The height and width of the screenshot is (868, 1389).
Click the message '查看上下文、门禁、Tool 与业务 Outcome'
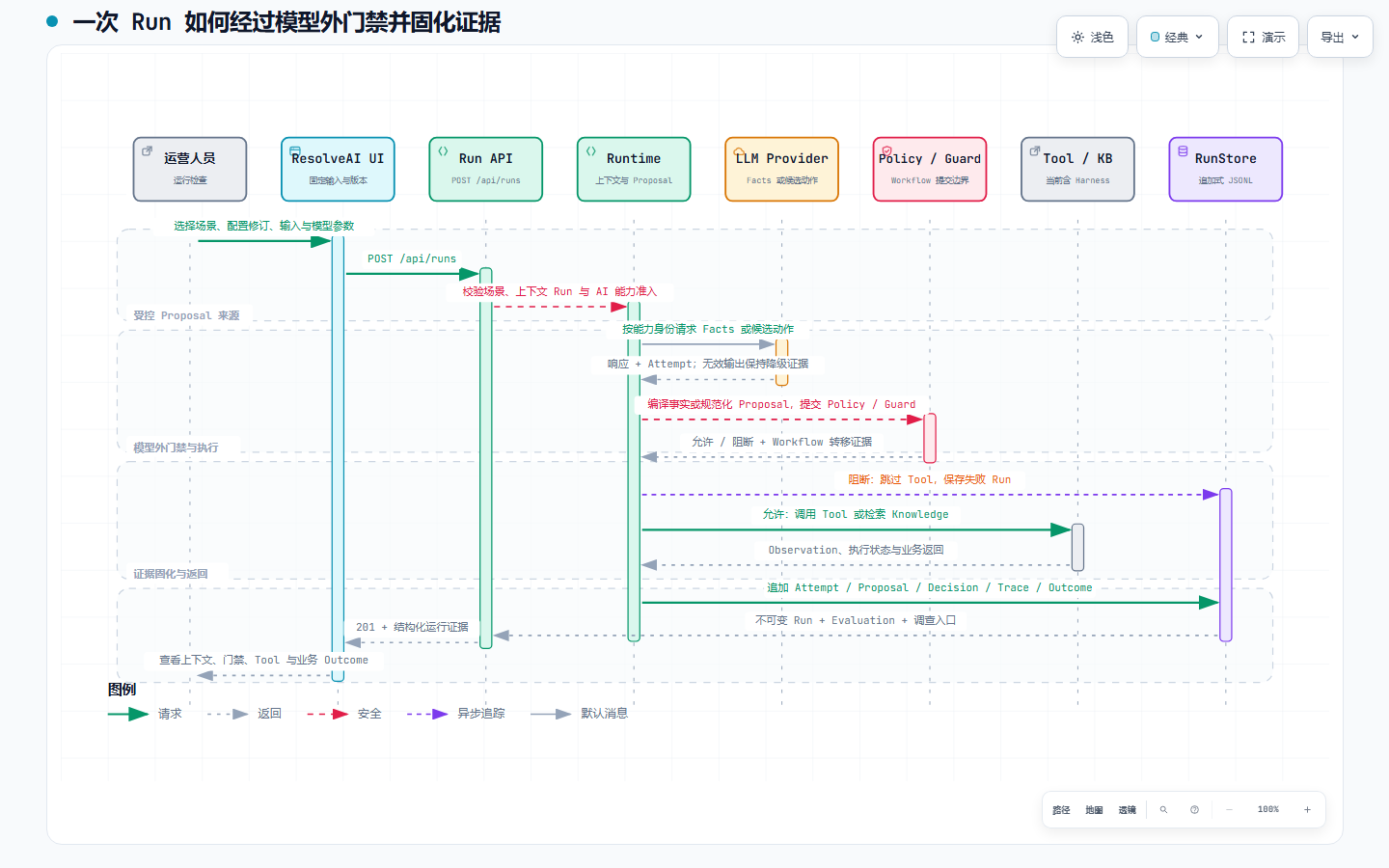pyautogui.click(x=264, y=660)
